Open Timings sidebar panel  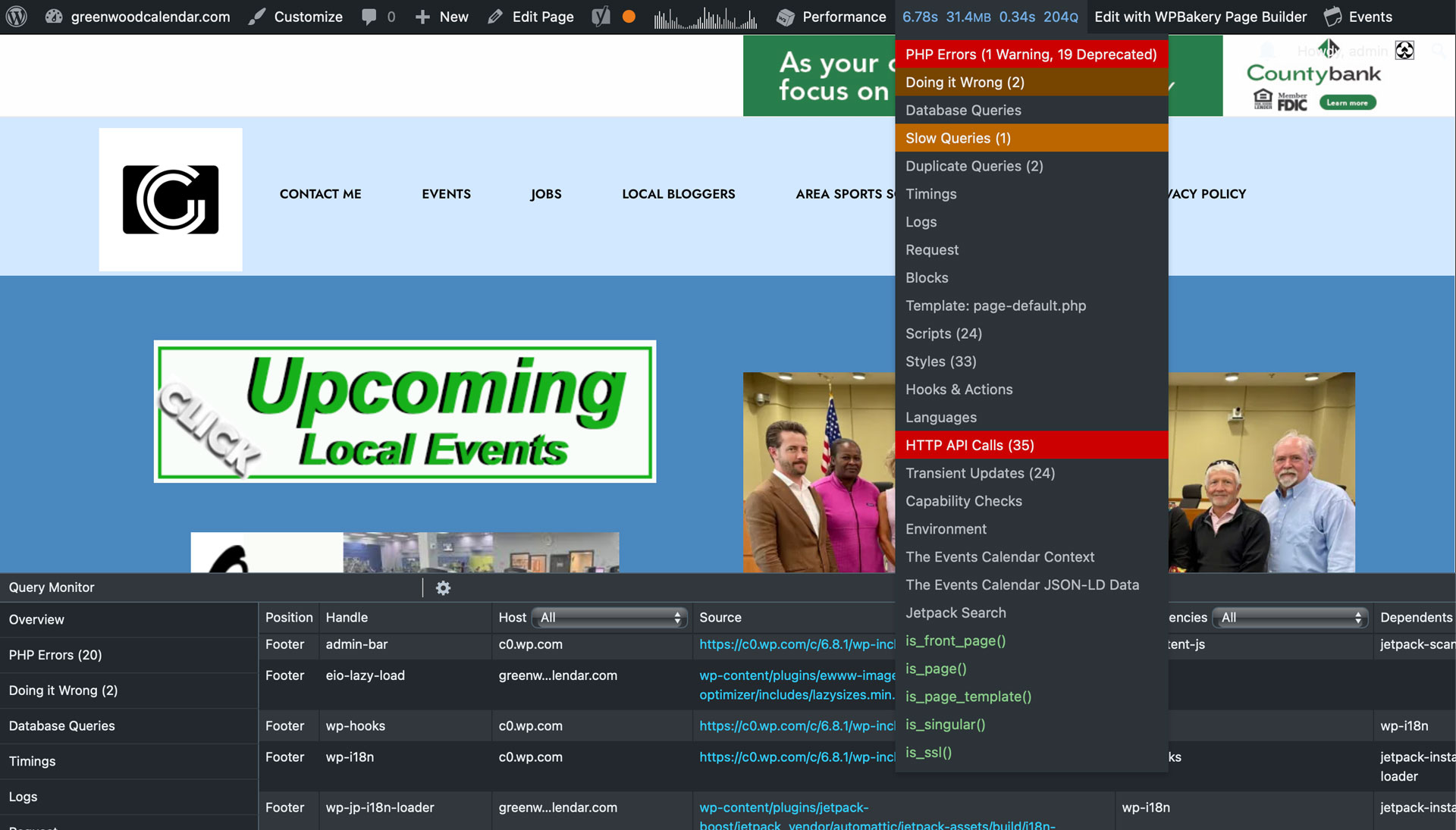point(129,761)
